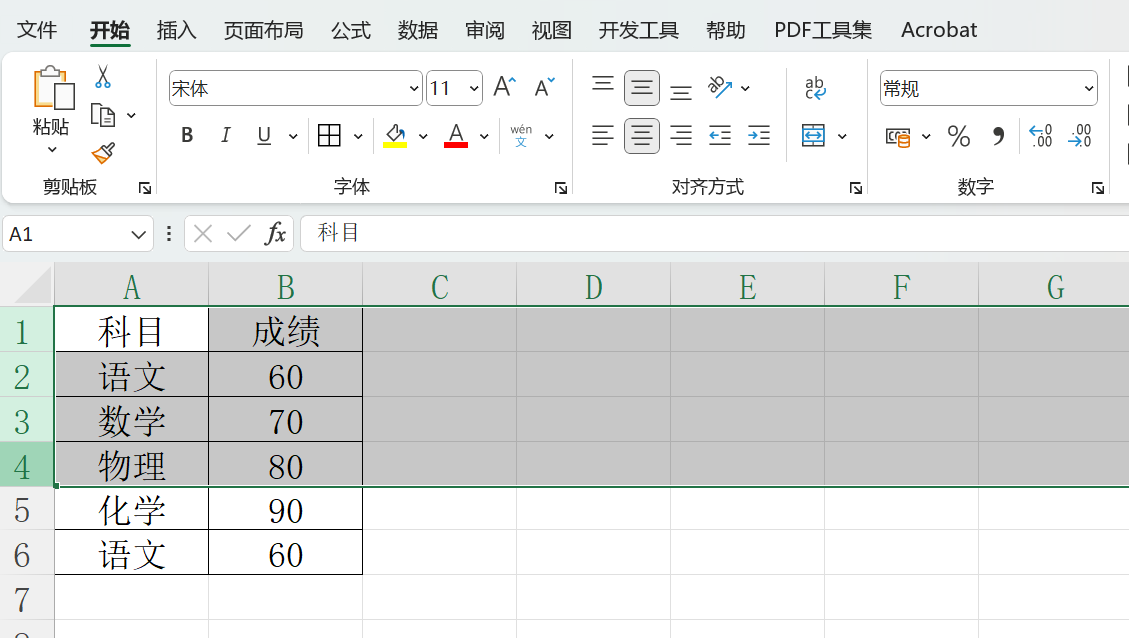Switch to the 插入 tab
This screenshot has width=1129, height=638.
point(176,30)
